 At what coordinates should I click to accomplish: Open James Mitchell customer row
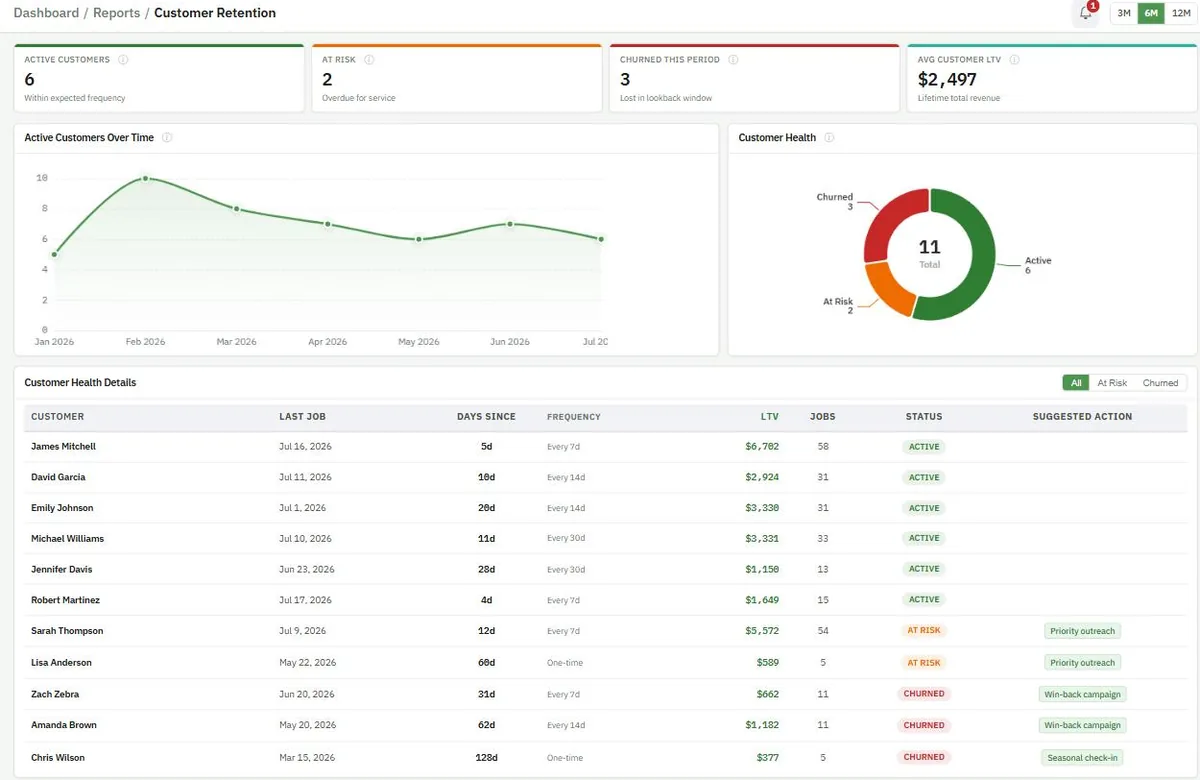pyautogui.click(x=605, y=447)
